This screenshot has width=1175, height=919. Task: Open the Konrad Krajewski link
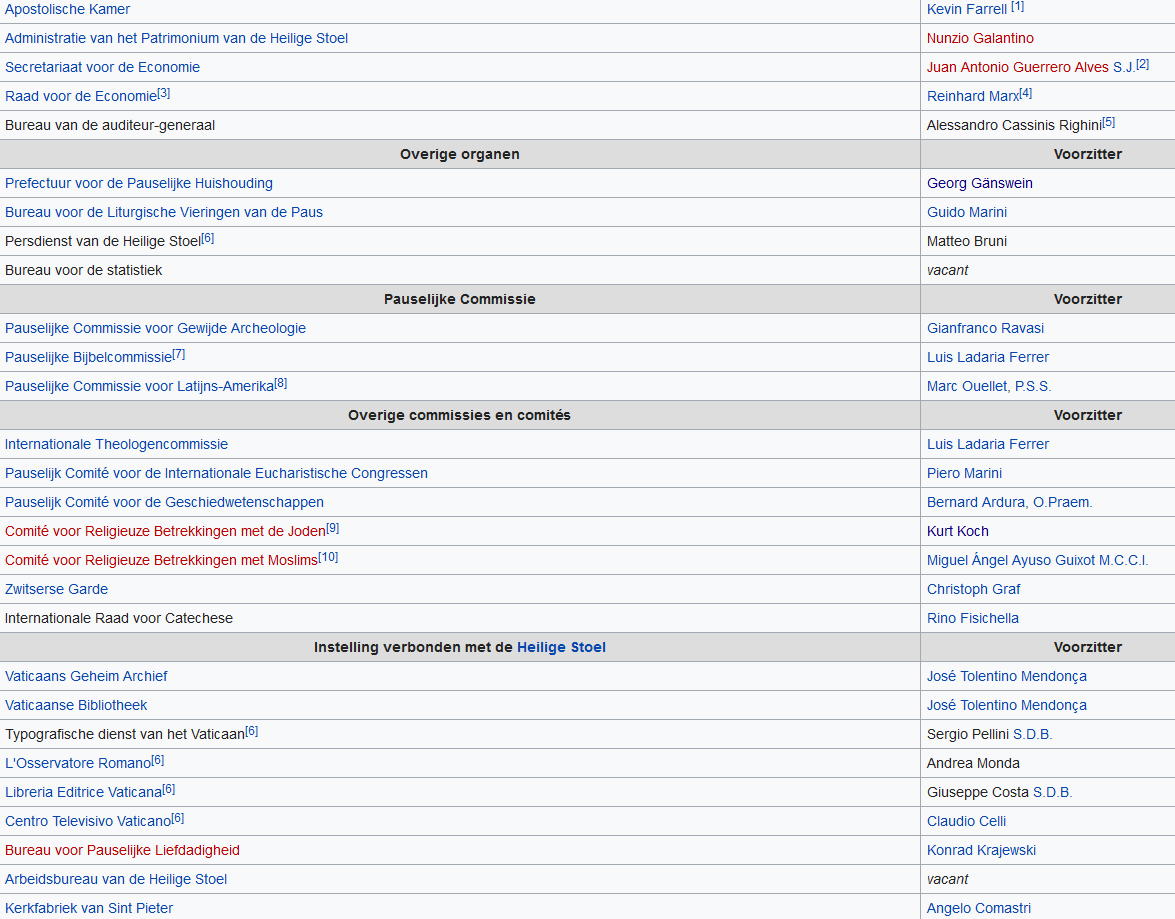[x=982, y=850]
